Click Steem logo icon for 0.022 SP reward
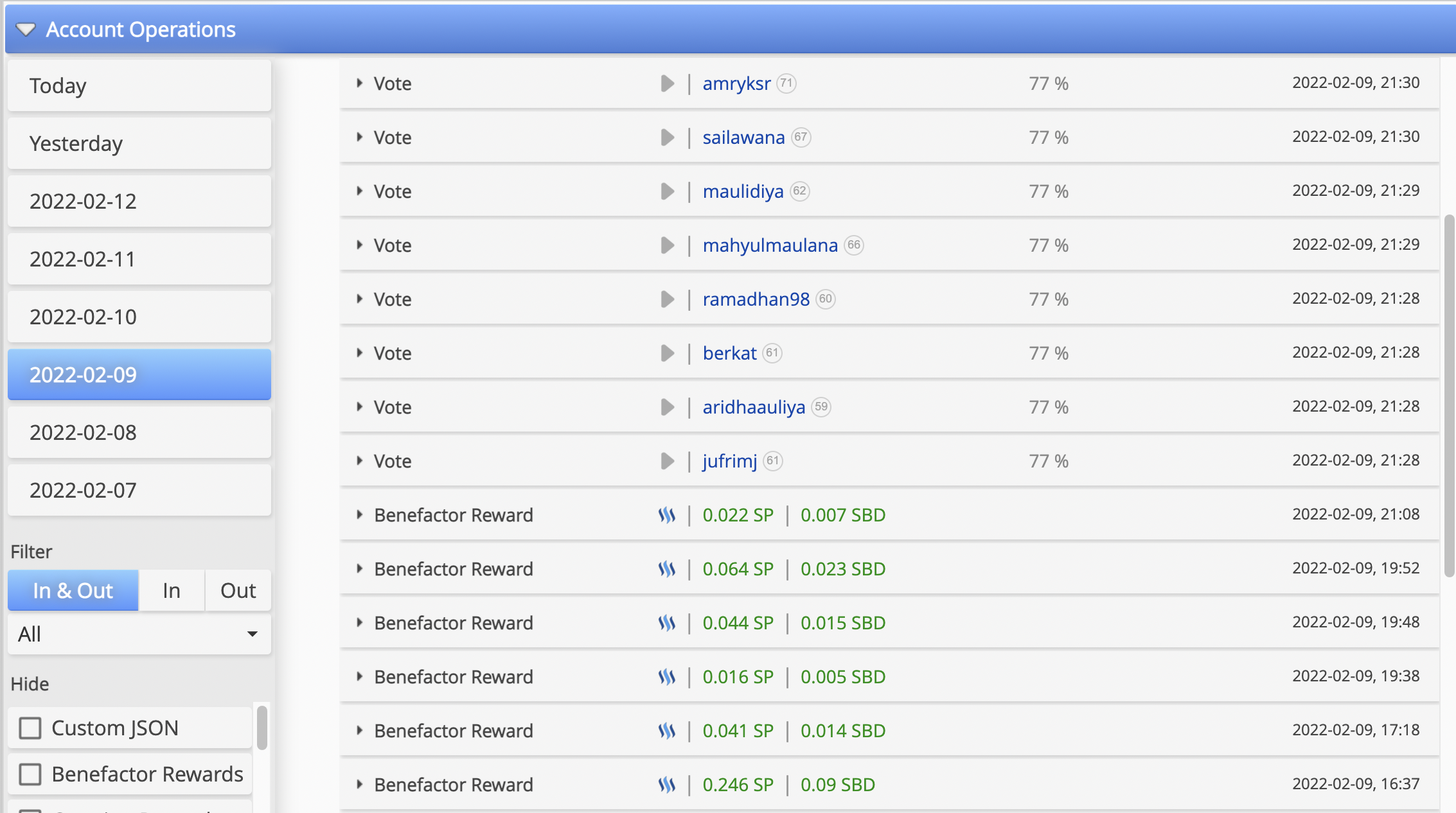The height and width of the screenshot is (813, 1456). point(667,515)
